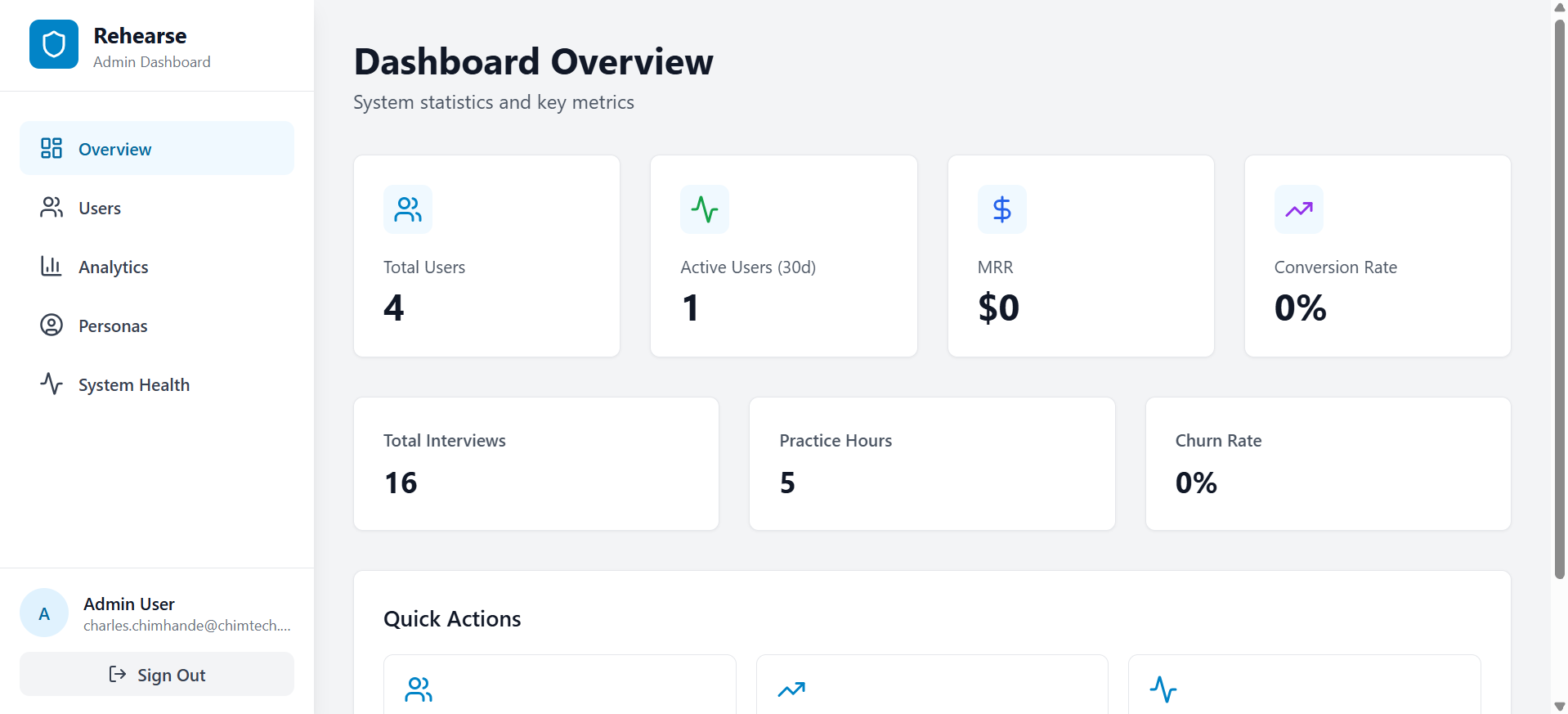Select the Total Interviews stat card
Screen dimensions: 1568x714
click(x=536, y=464)
